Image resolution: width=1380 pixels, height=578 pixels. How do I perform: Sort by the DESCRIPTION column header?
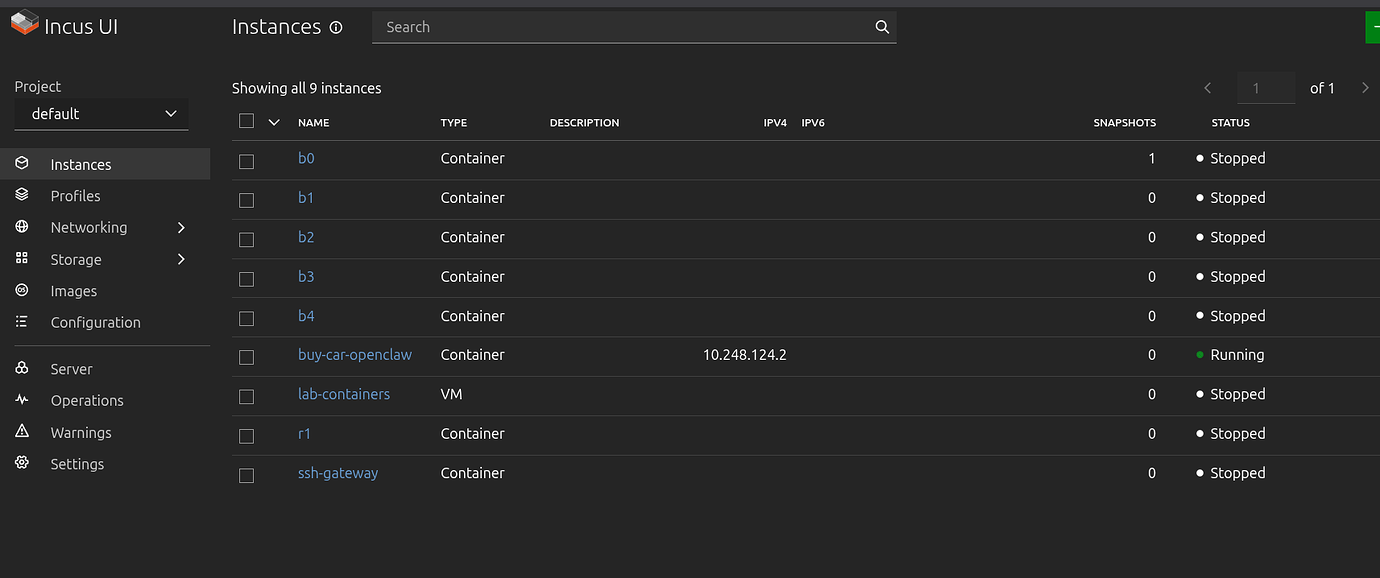coord(585,123)
